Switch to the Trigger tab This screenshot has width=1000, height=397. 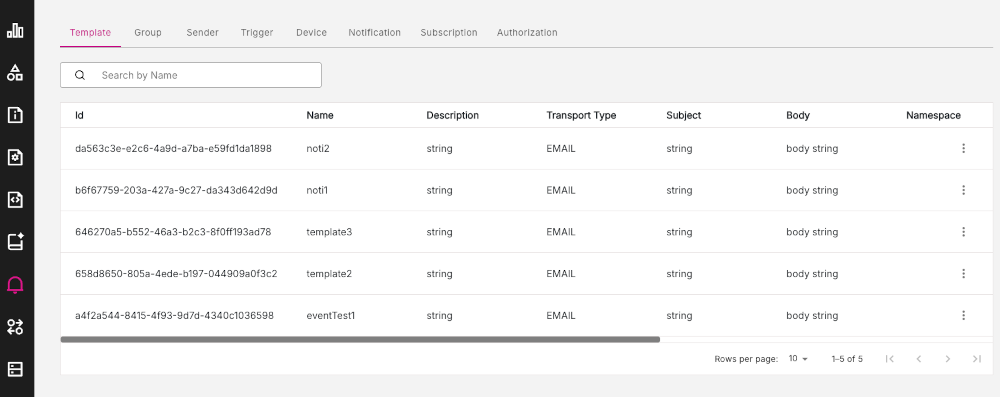point(257,33)
